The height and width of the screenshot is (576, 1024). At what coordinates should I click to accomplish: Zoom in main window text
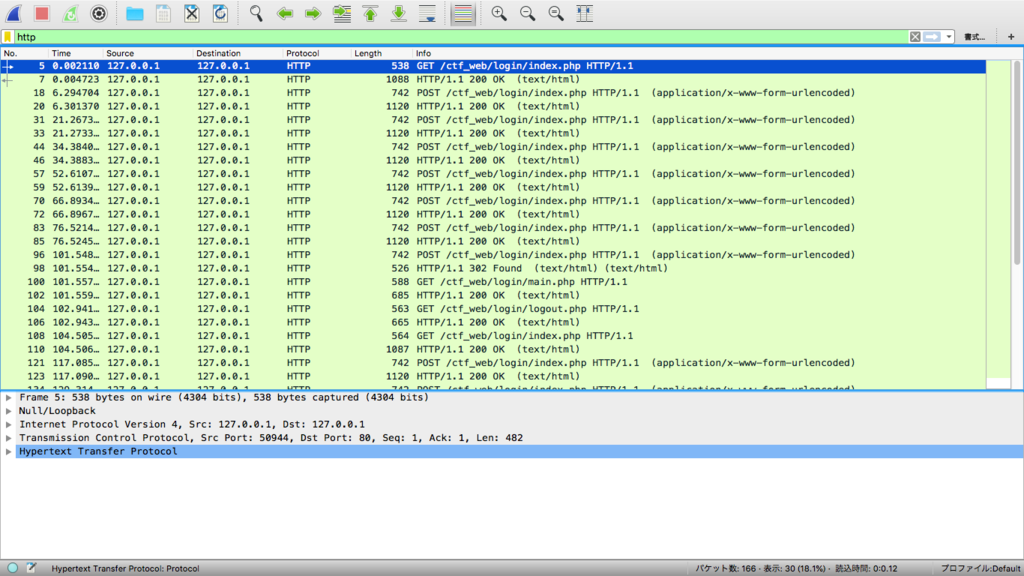[x=499, y=13]
